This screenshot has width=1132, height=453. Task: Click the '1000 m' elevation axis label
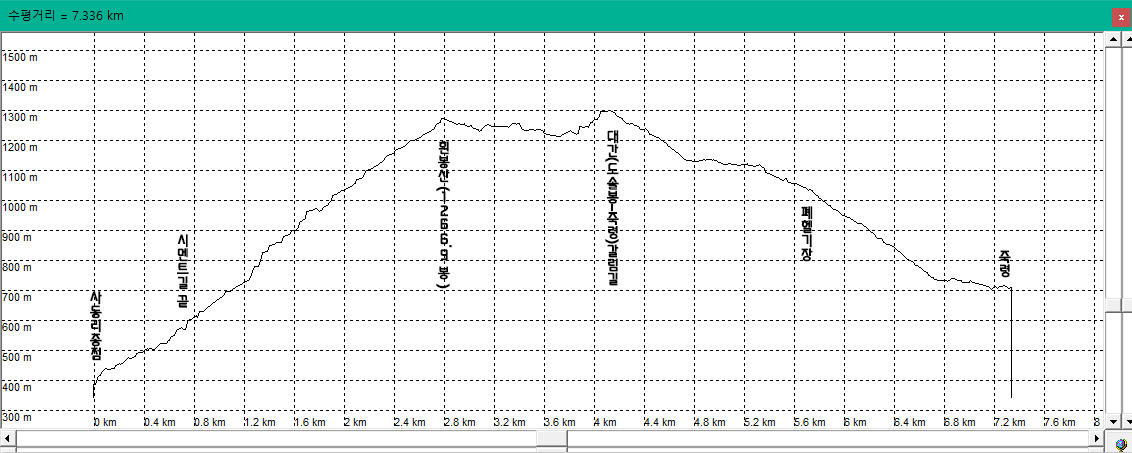20,207
